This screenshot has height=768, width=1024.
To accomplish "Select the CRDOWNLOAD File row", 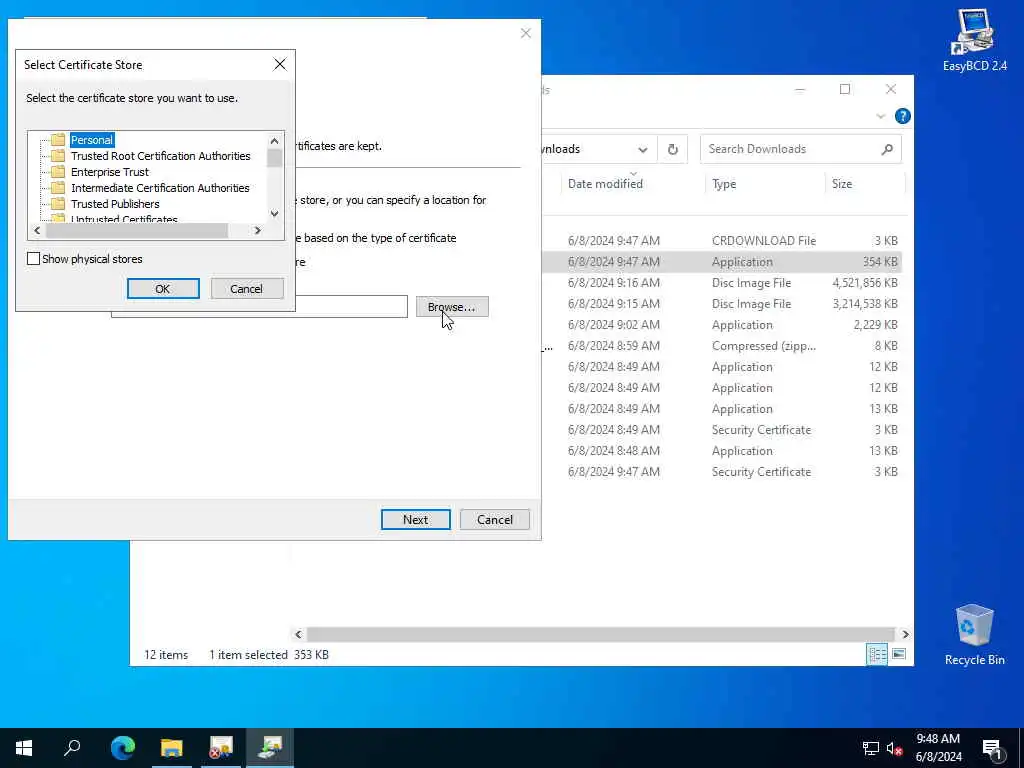I will 722,240.
